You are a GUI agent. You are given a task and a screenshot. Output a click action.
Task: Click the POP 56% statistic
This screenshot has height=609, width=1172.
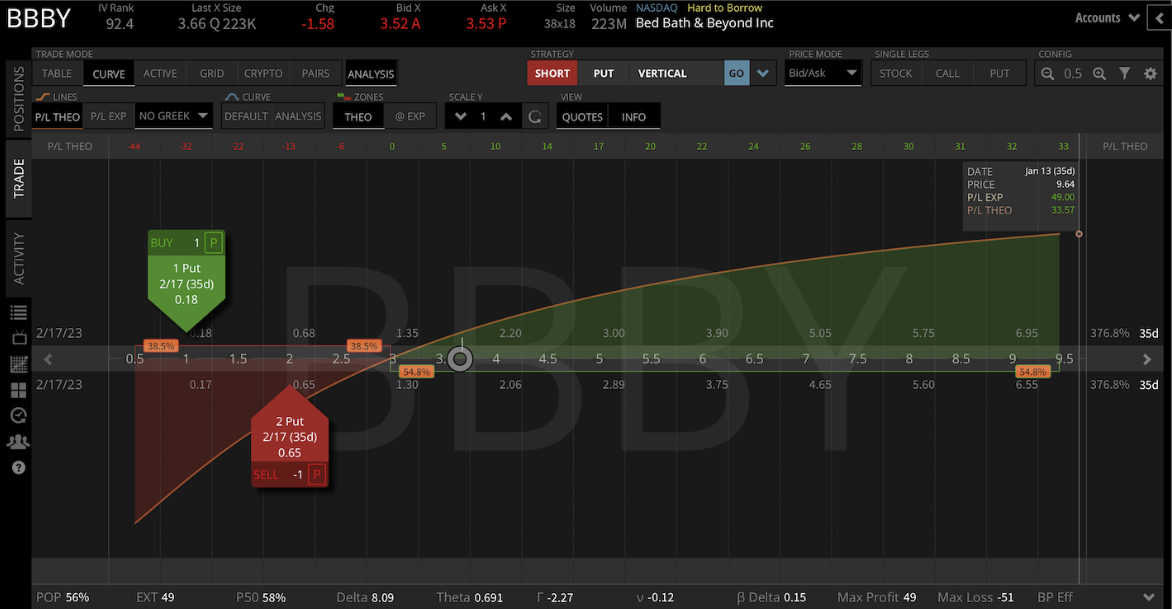tap(63, 597)
